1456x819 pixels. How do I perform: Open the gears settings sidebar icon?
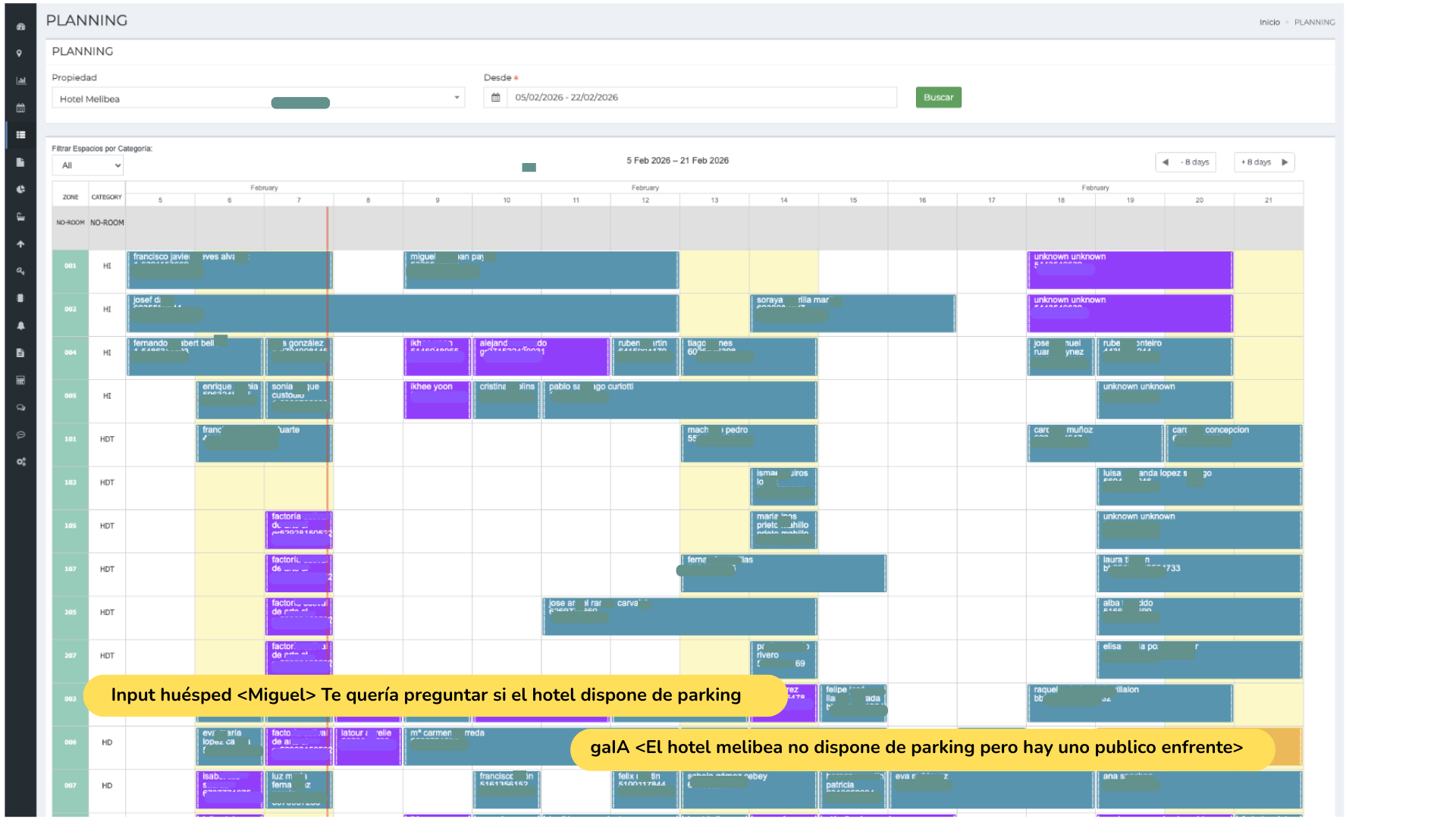pos(20,462)
